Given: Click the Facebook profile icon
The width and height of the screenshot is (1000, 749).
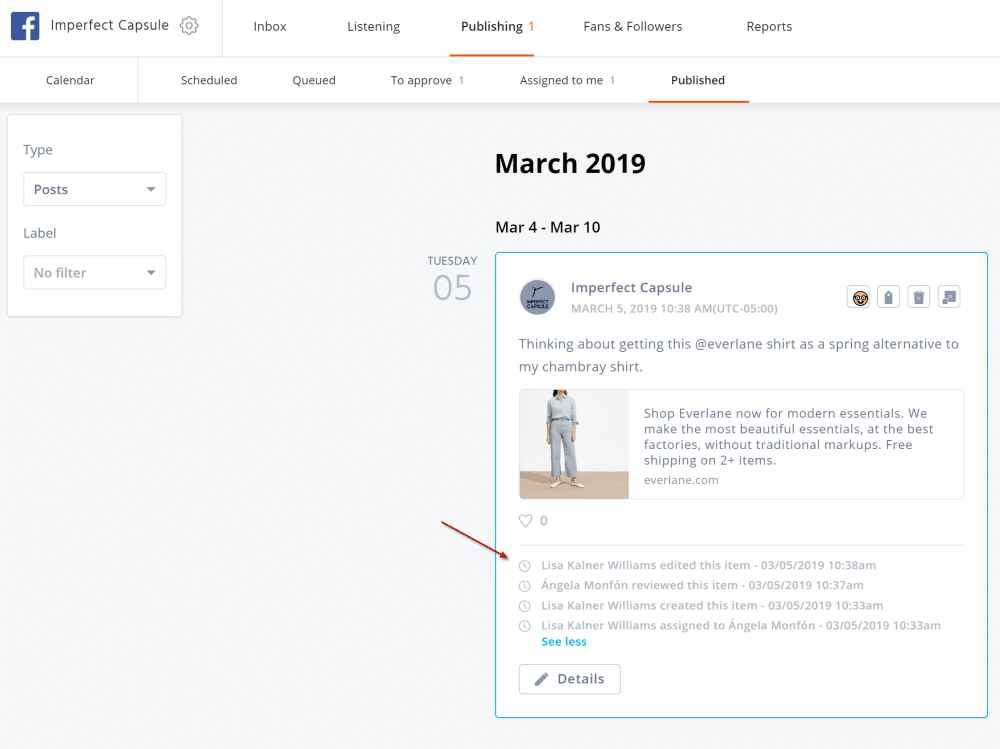Looking at the screenshot, I should 25,26.
